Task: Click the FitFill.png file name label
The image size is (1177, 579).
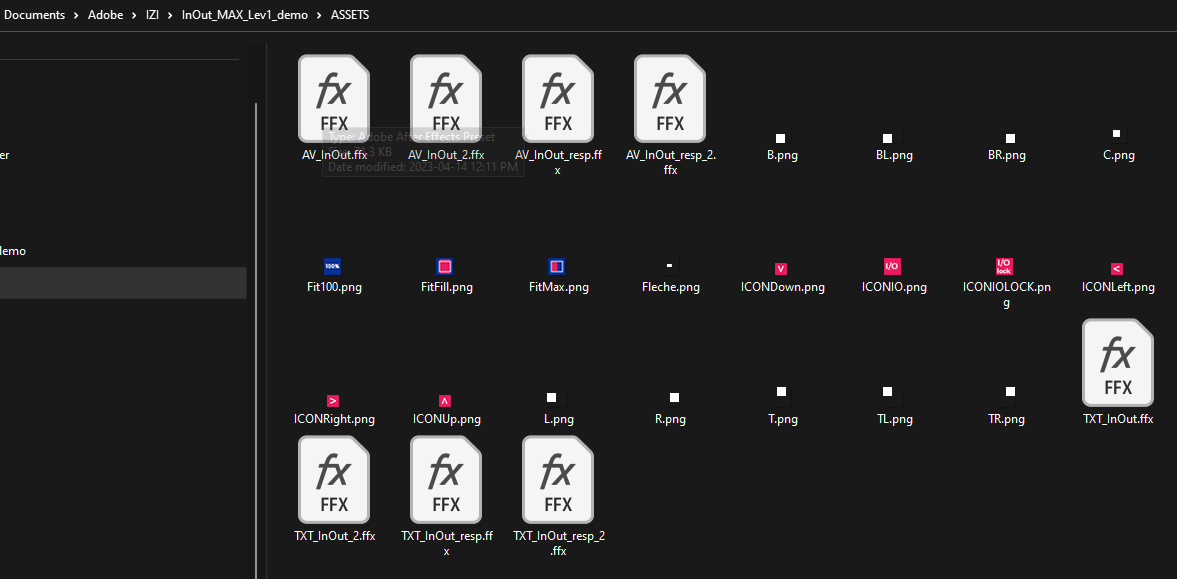Action: (447, 287)
